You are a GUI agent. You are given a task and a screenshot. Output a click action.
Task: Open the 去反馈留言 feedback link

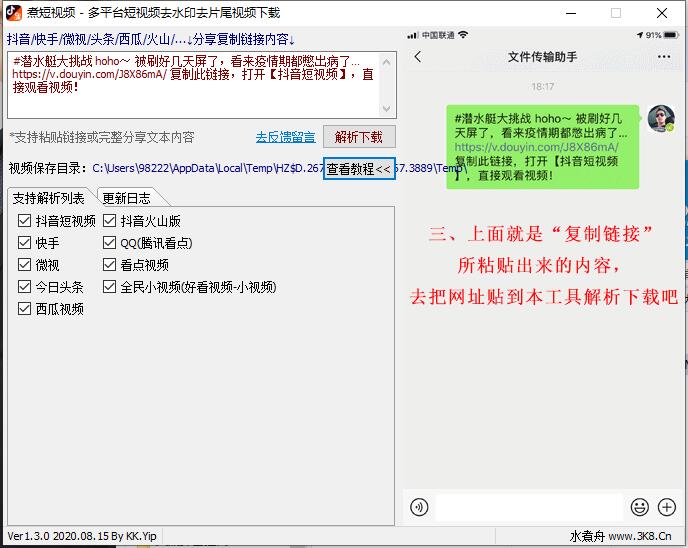[285, 137]
